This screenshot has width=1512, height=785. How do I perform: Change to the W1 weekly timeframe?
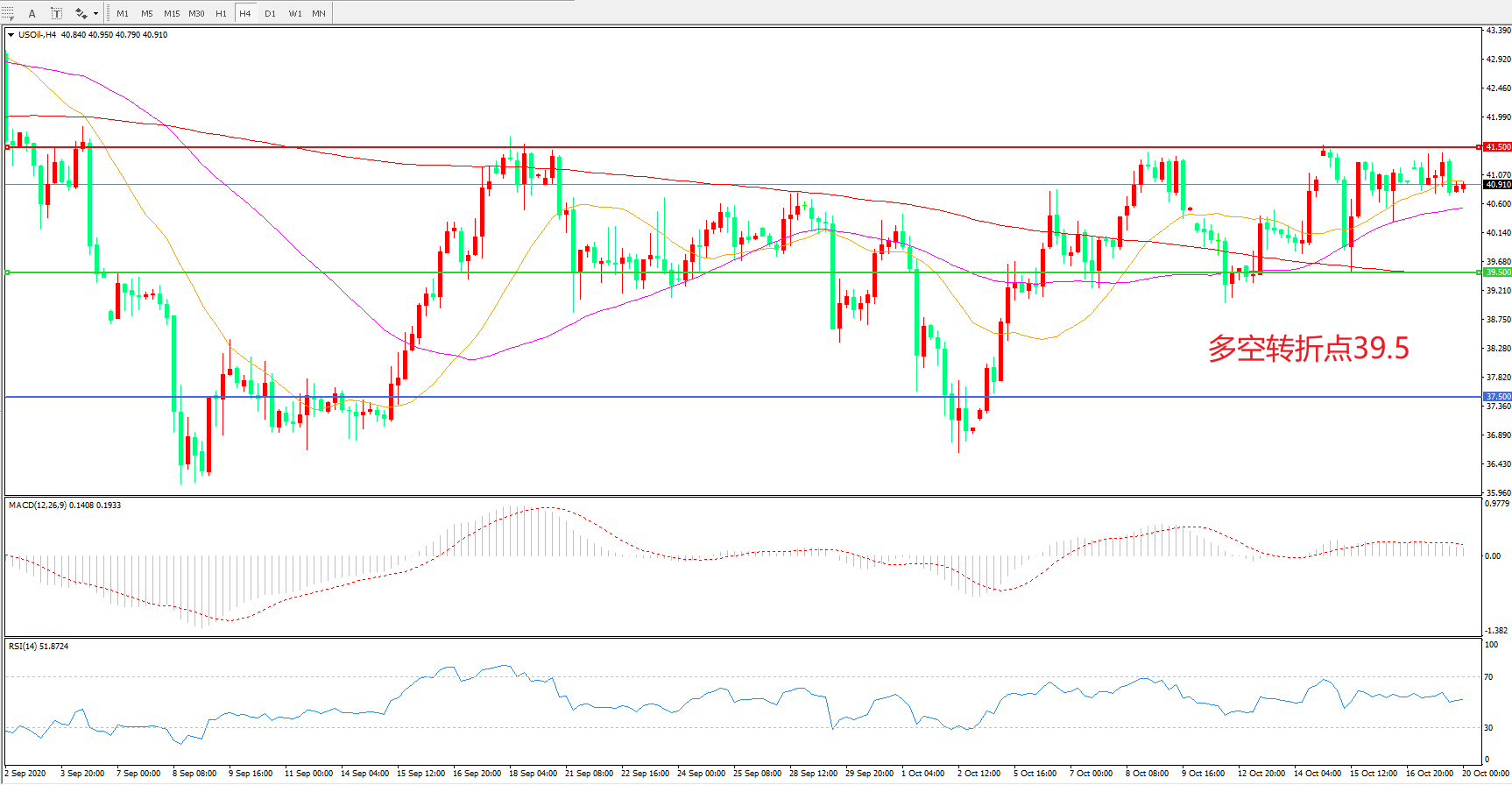(x=295, y=13)
